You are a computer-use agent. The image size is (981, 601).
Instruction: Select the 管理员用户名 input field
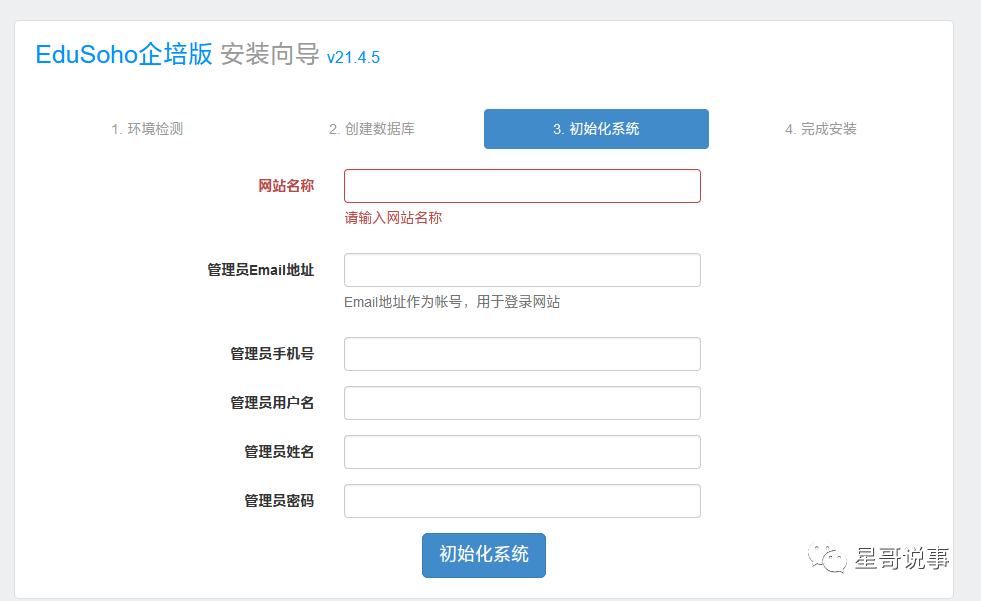pos(521,402)
